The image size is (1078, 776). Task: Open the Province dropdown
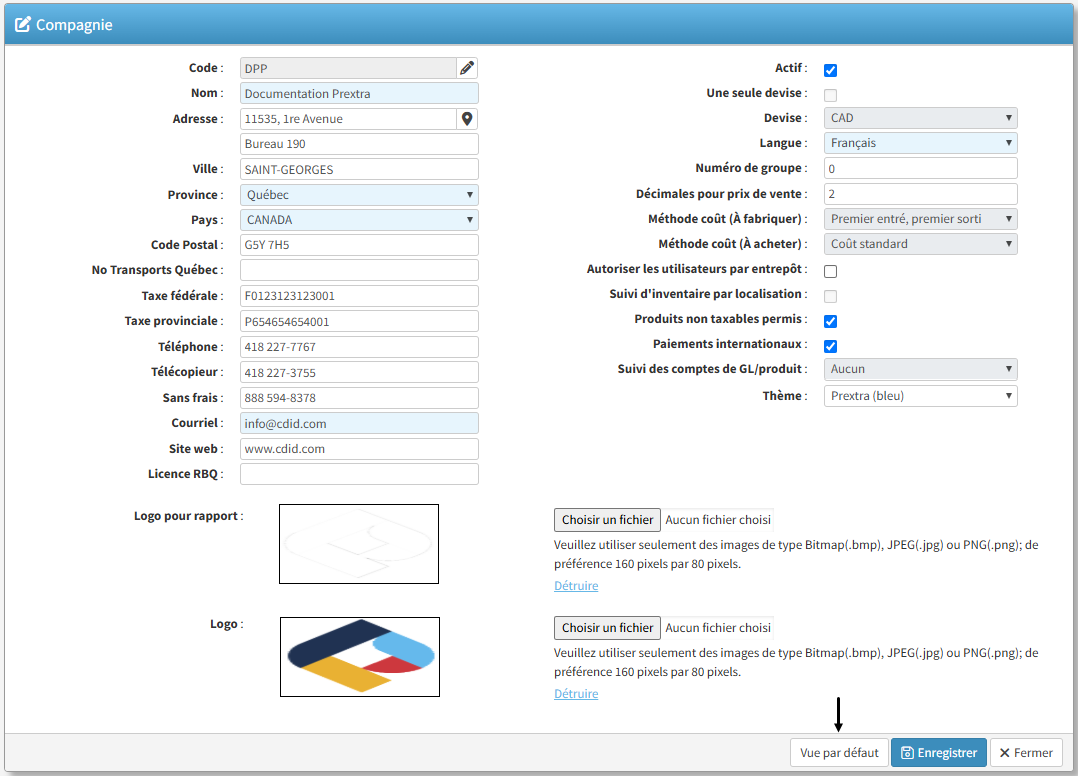tap(359, 195)
